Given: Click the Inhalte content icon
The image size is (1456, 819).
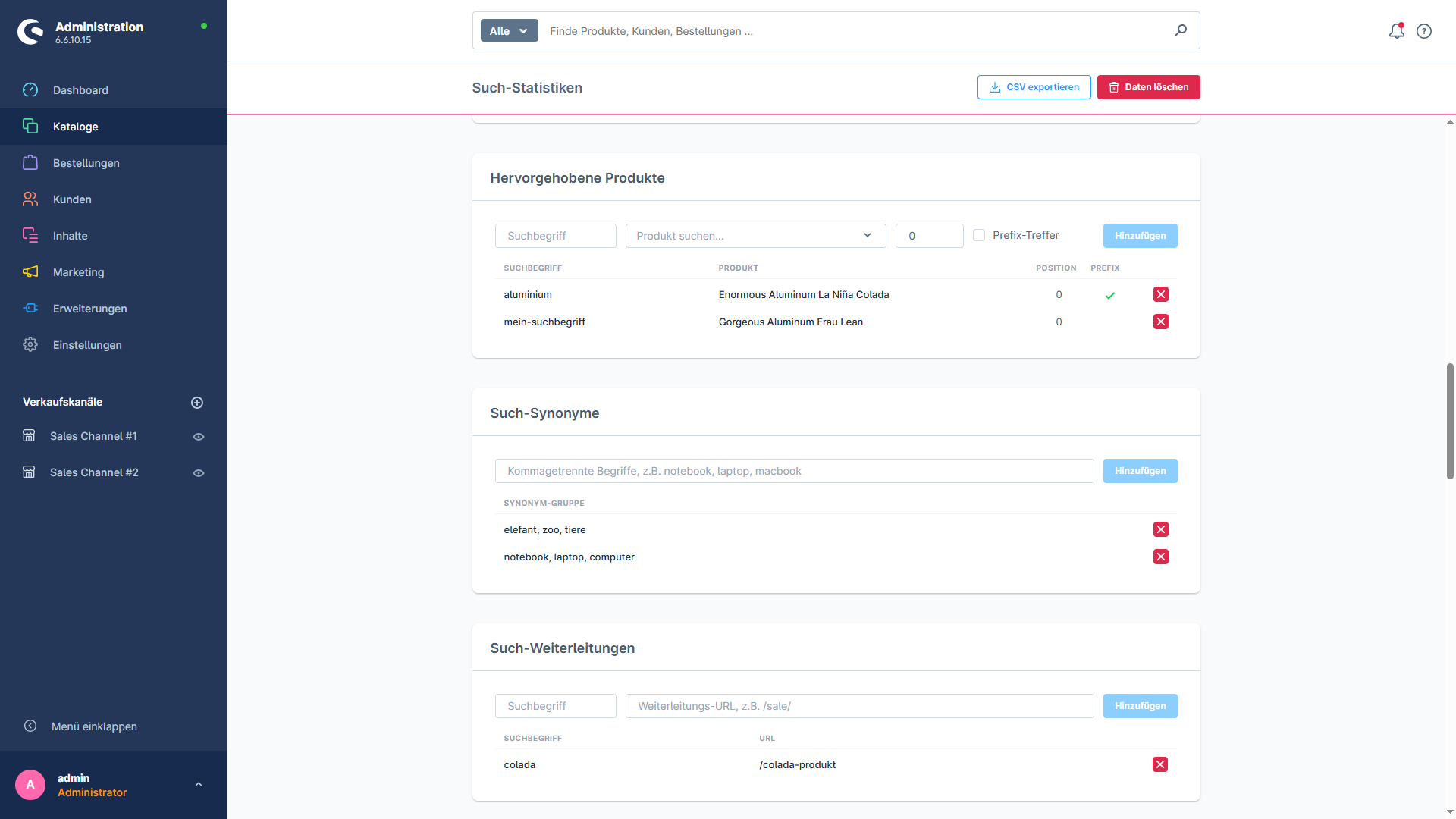Looking at the screenshot, I should (x=30, y=236).
